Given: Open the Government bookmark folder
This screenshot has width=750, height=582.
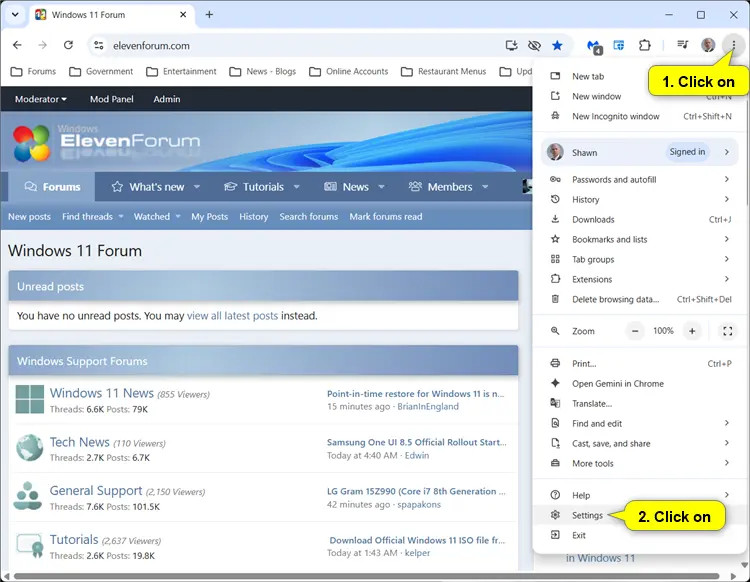Looking at the screenshot, I should point(101,71).
